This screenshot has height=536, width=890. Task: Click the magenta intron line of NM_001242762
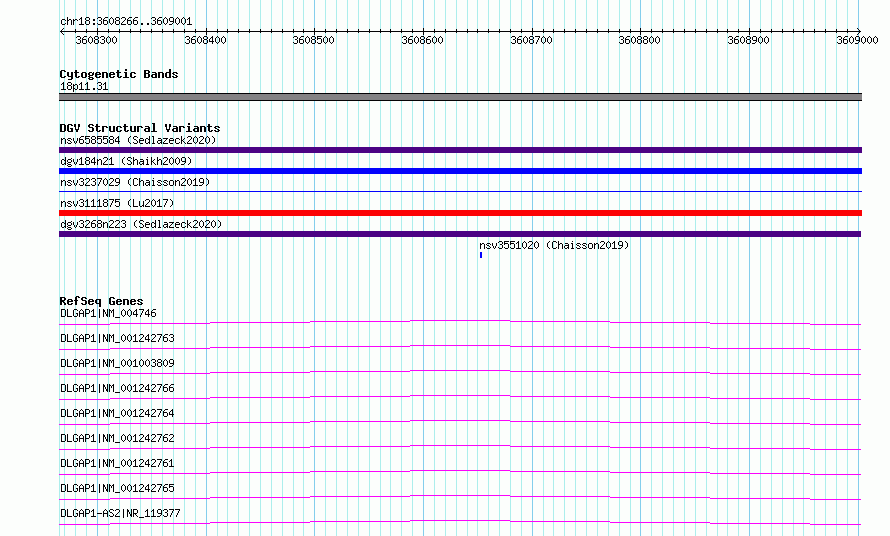coord(460,446)
